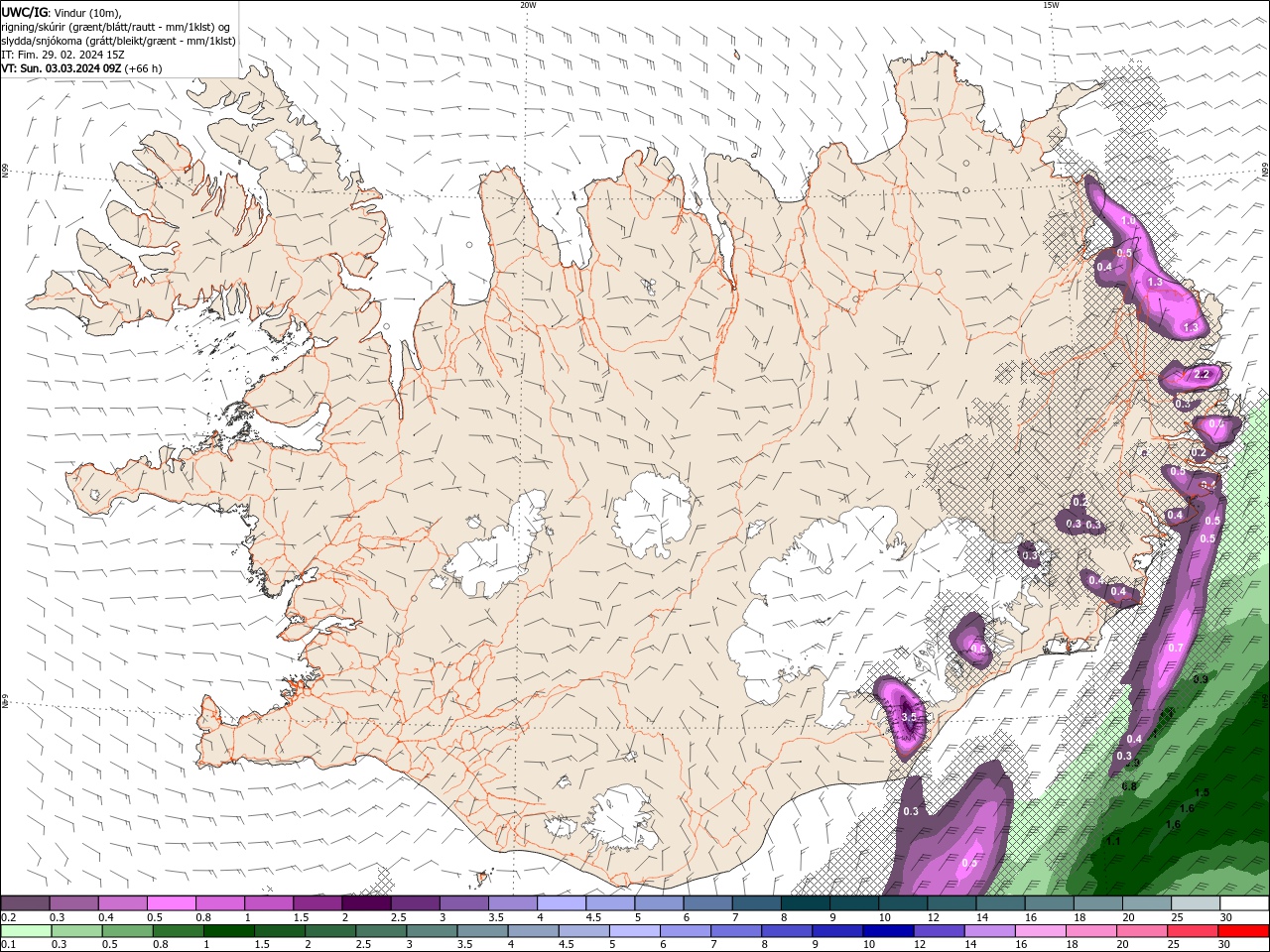Select the '0.2' label under the snow legend
The image size is (1270, 952).
tap(9, 917)
